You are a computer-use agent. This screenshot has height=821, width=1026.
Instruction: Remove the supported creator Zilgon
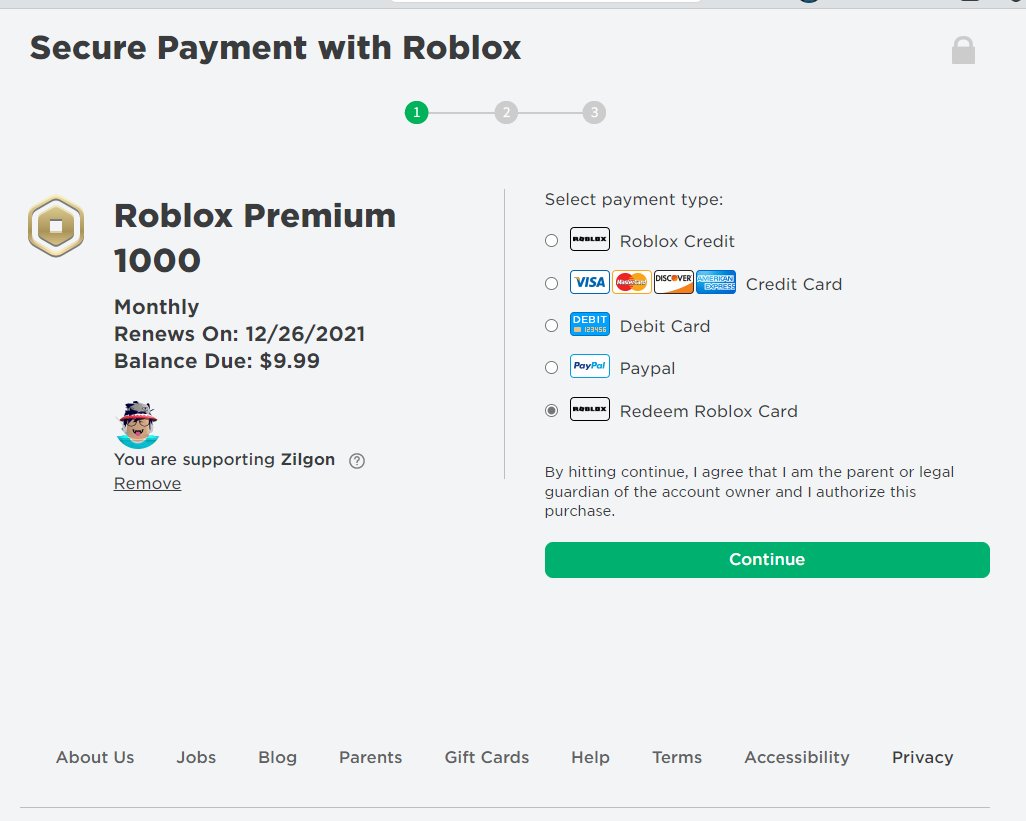[x=147, y=484]
